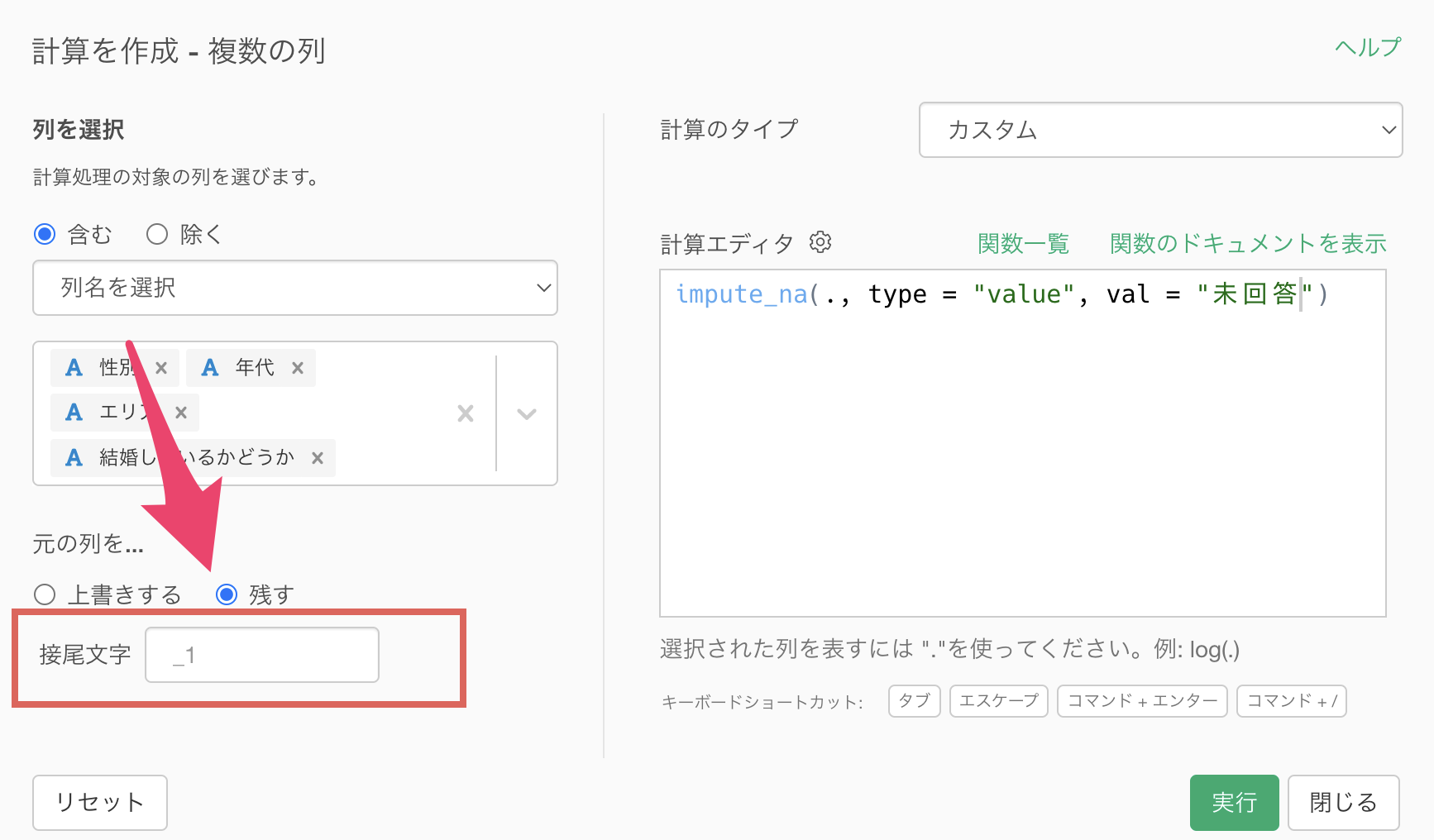Clear all selected columns
The image size is (1434, 840).
(x=466, y=413)
